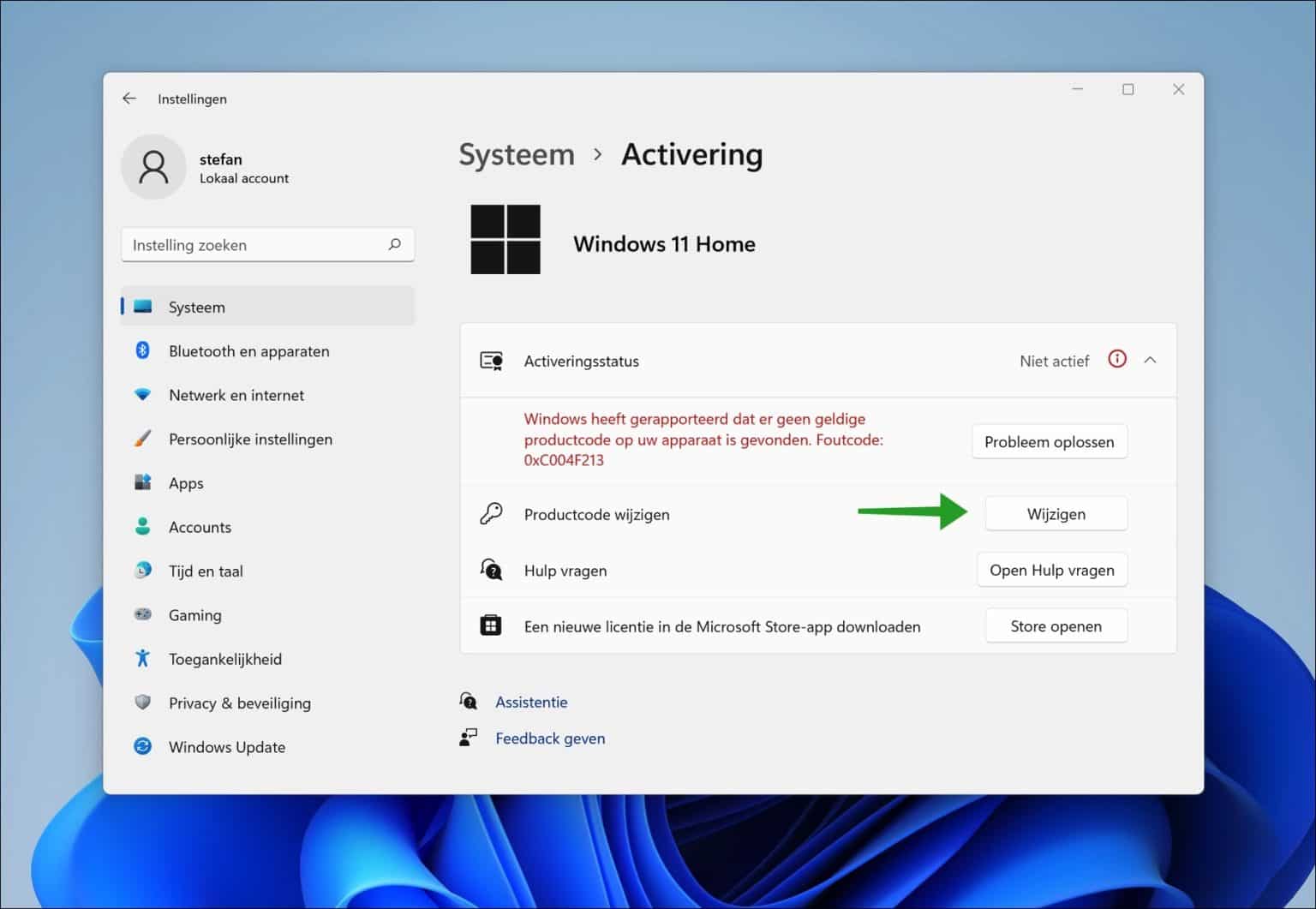
Task: Open Netwerk en internet via its globe icon
Action: pyautogui.click(x=143, y=395)
